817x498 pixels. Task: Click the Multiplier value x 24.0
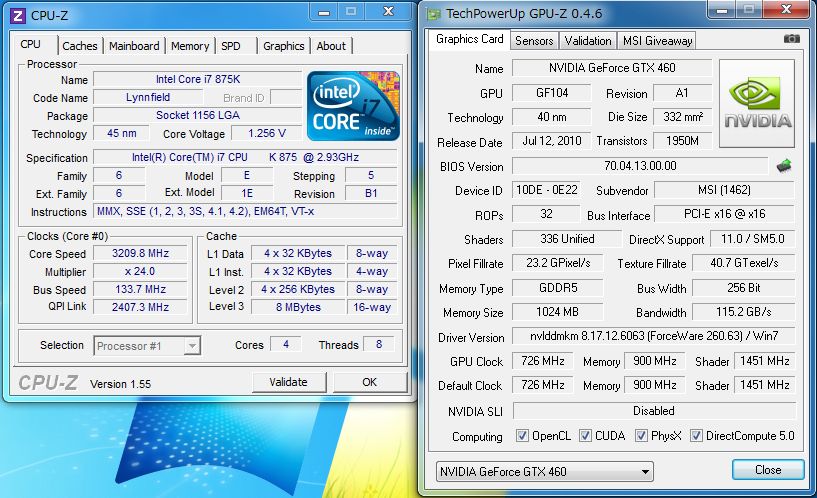point(140,271)
